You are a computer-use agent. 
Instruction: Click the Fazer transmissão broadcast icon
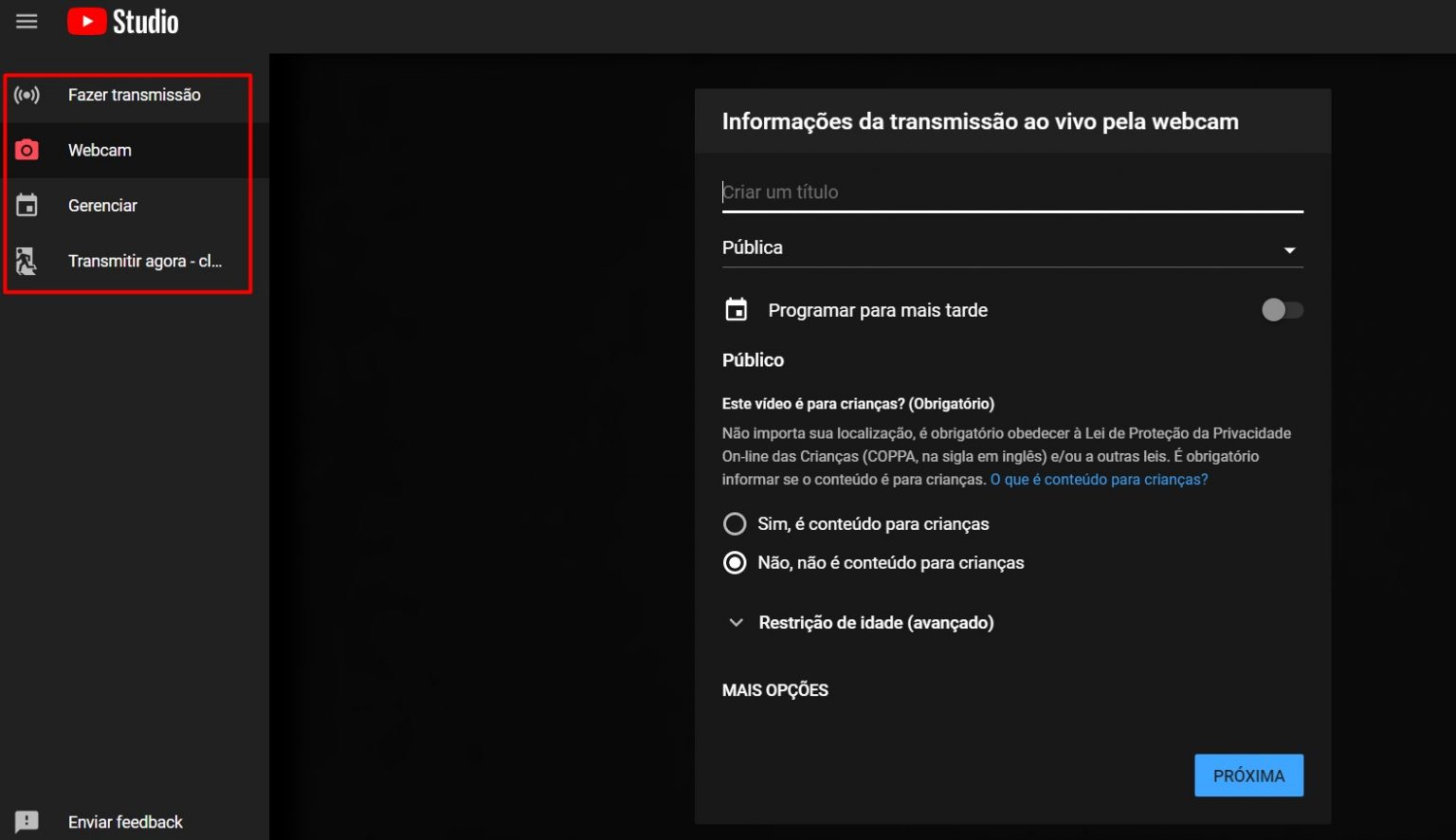point(27,95)
